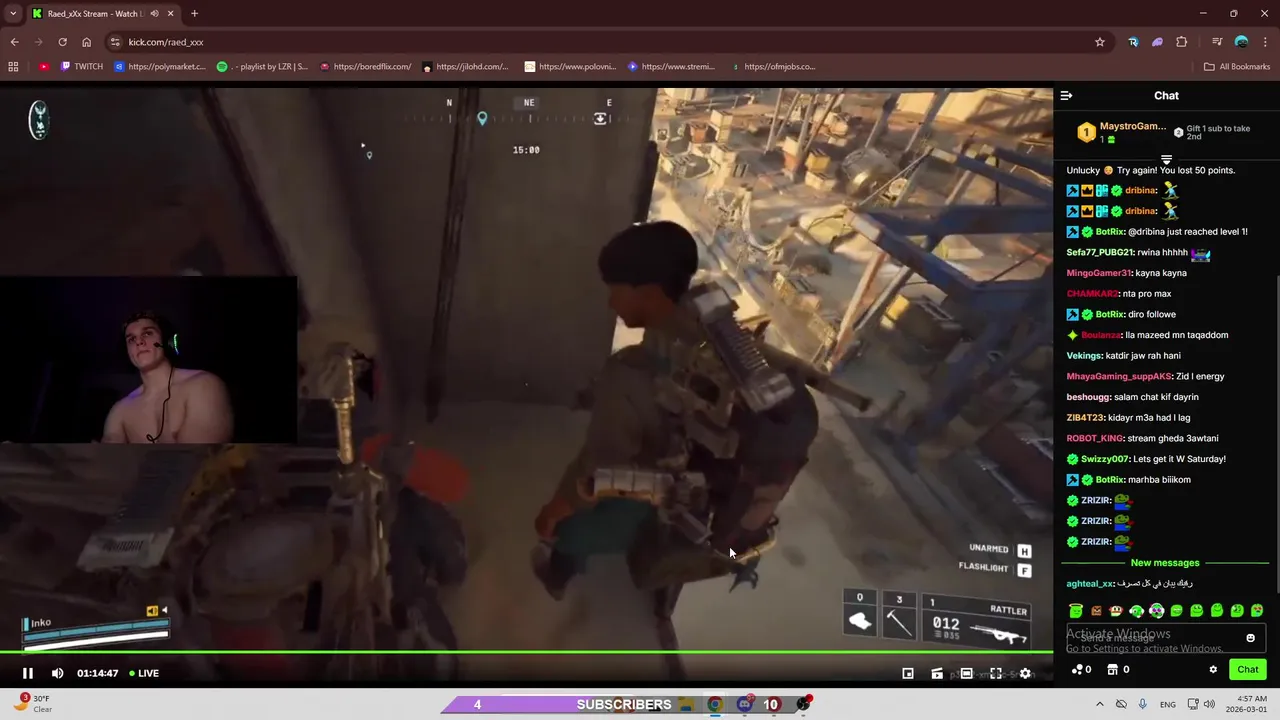Toggle theater mode in video player

tap(966, 673)
